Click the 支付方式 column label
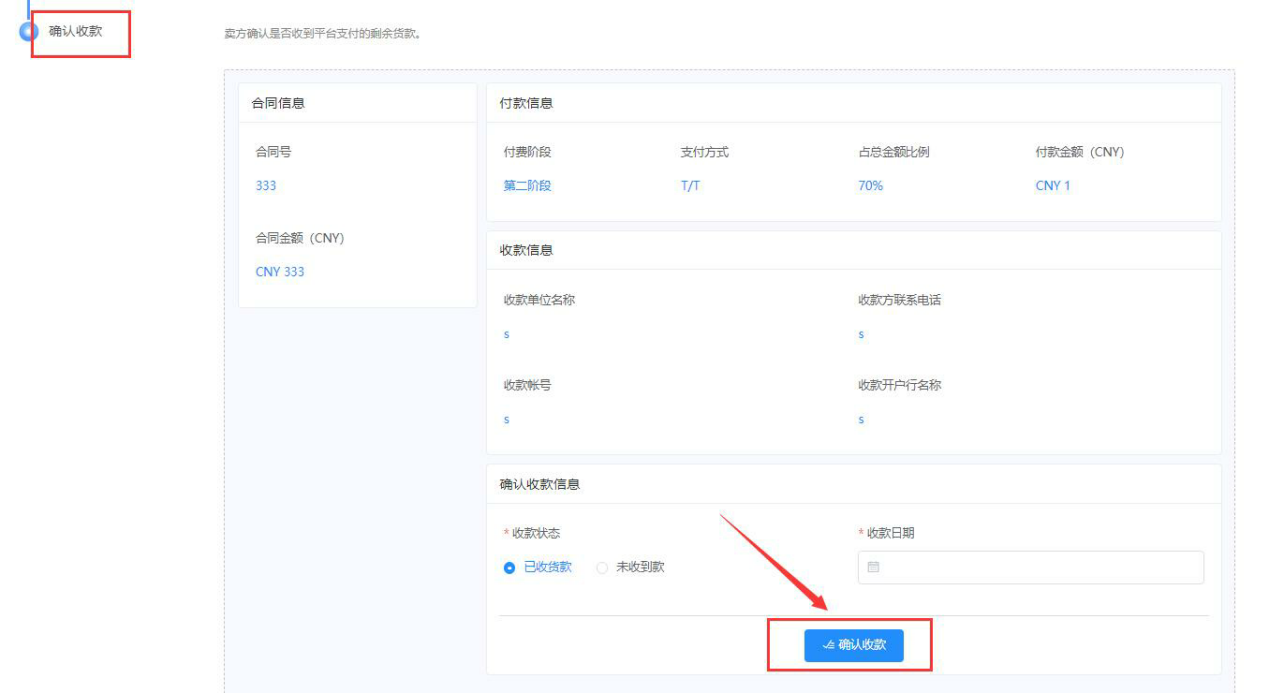Screen dimensions: 1269x693 [x=704, y=152]
